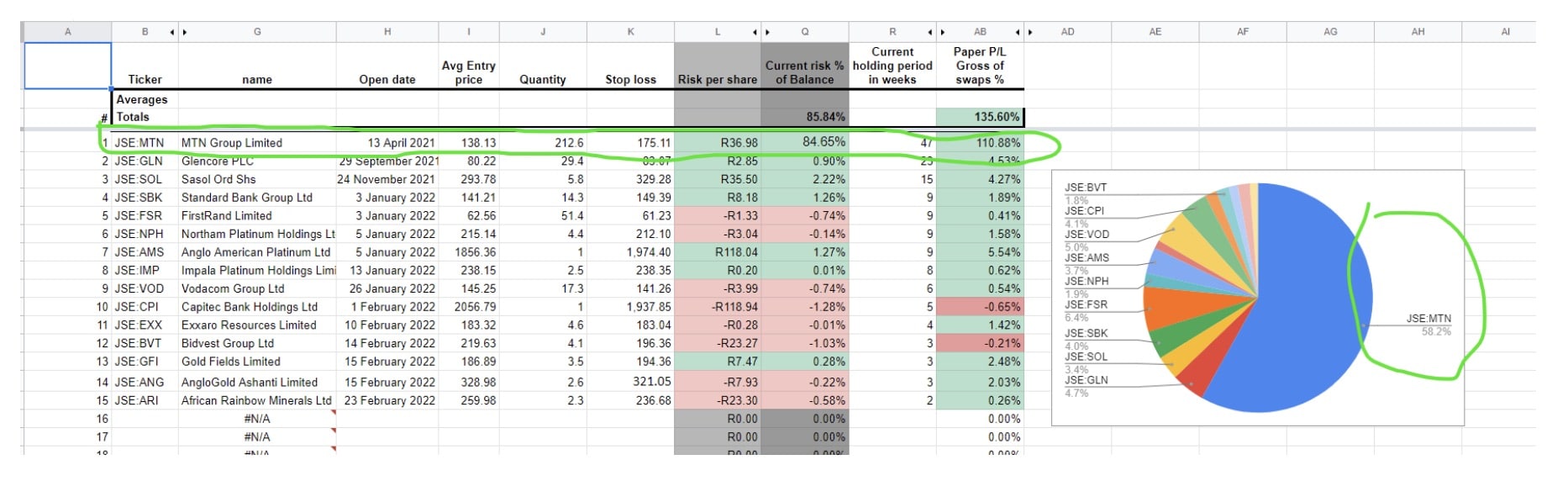Viewport: 1568px width, 481px height.
Task: Click the 'Risk per share' header cell
Action: (x=718, y=66)
